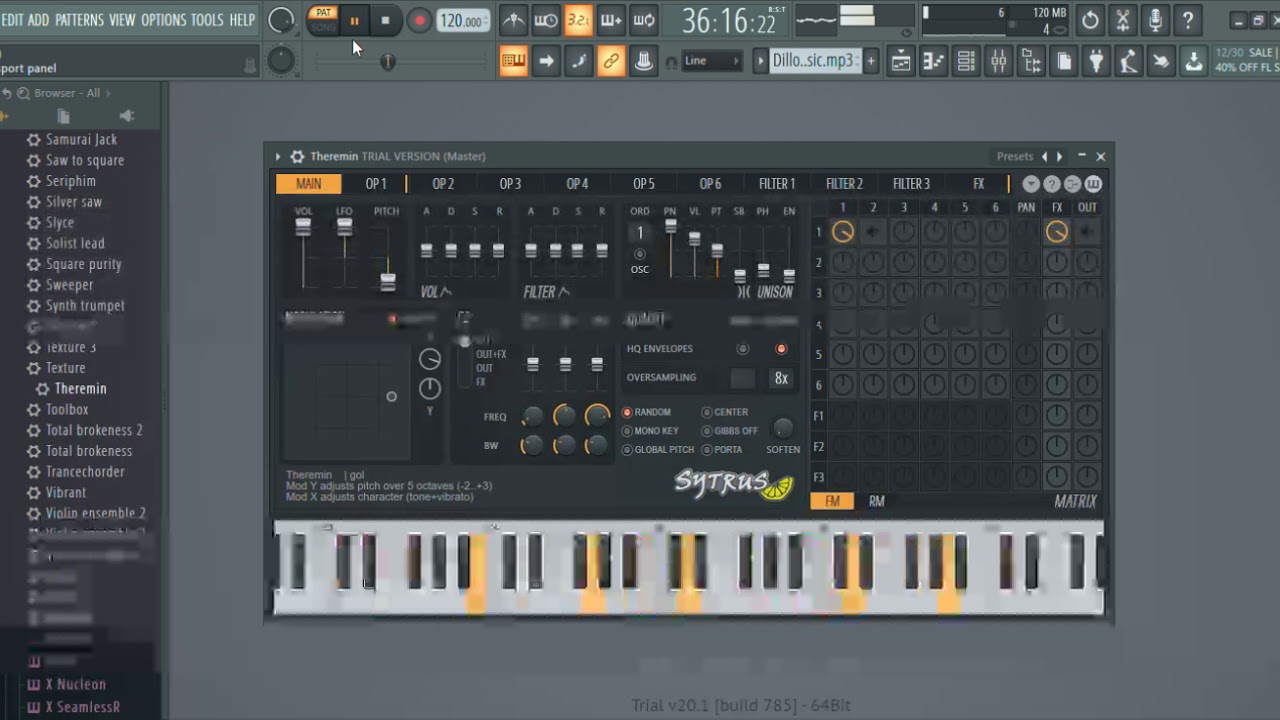1280x720 pixels.
Task: Click the one-click audio recording microphone icon
Action: [1155, 20]
